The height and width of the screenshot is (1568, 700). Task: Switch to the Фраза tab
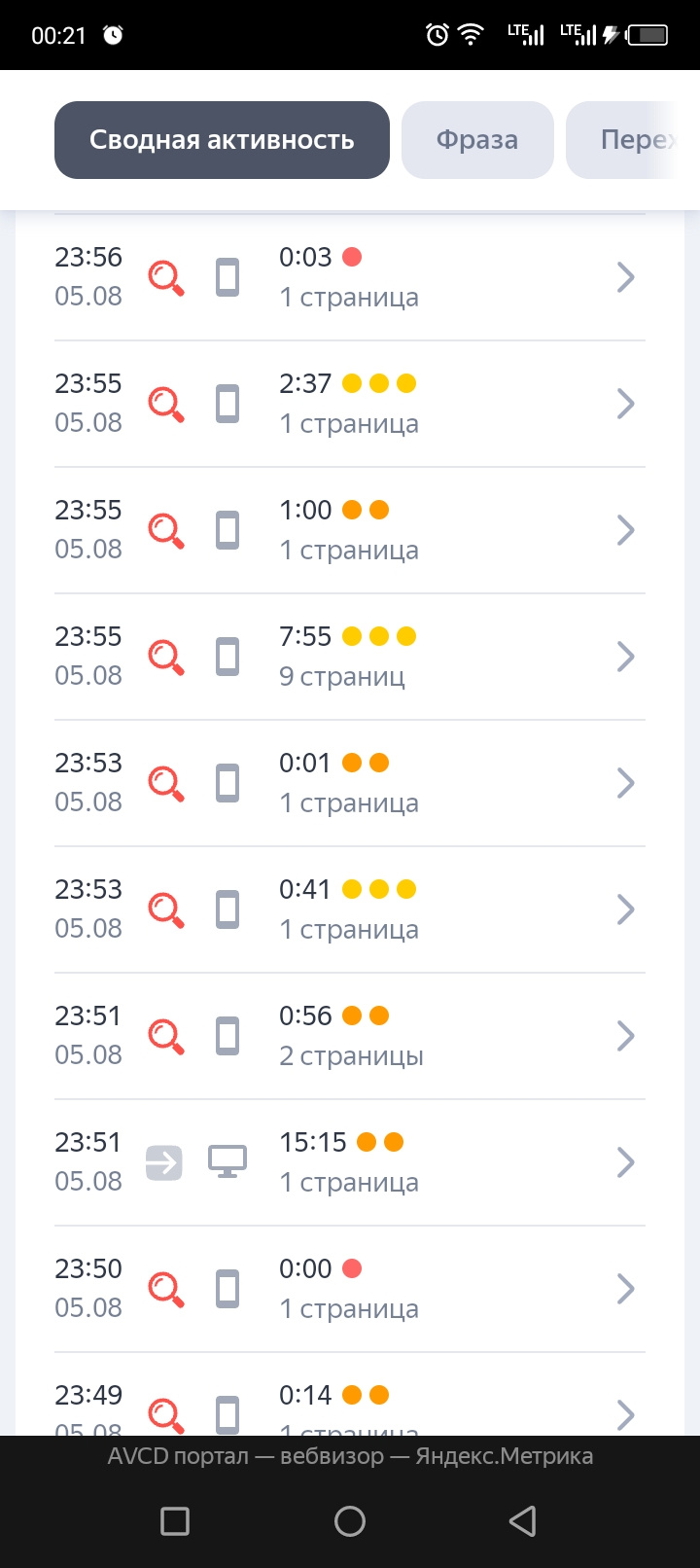coord(477,140)
